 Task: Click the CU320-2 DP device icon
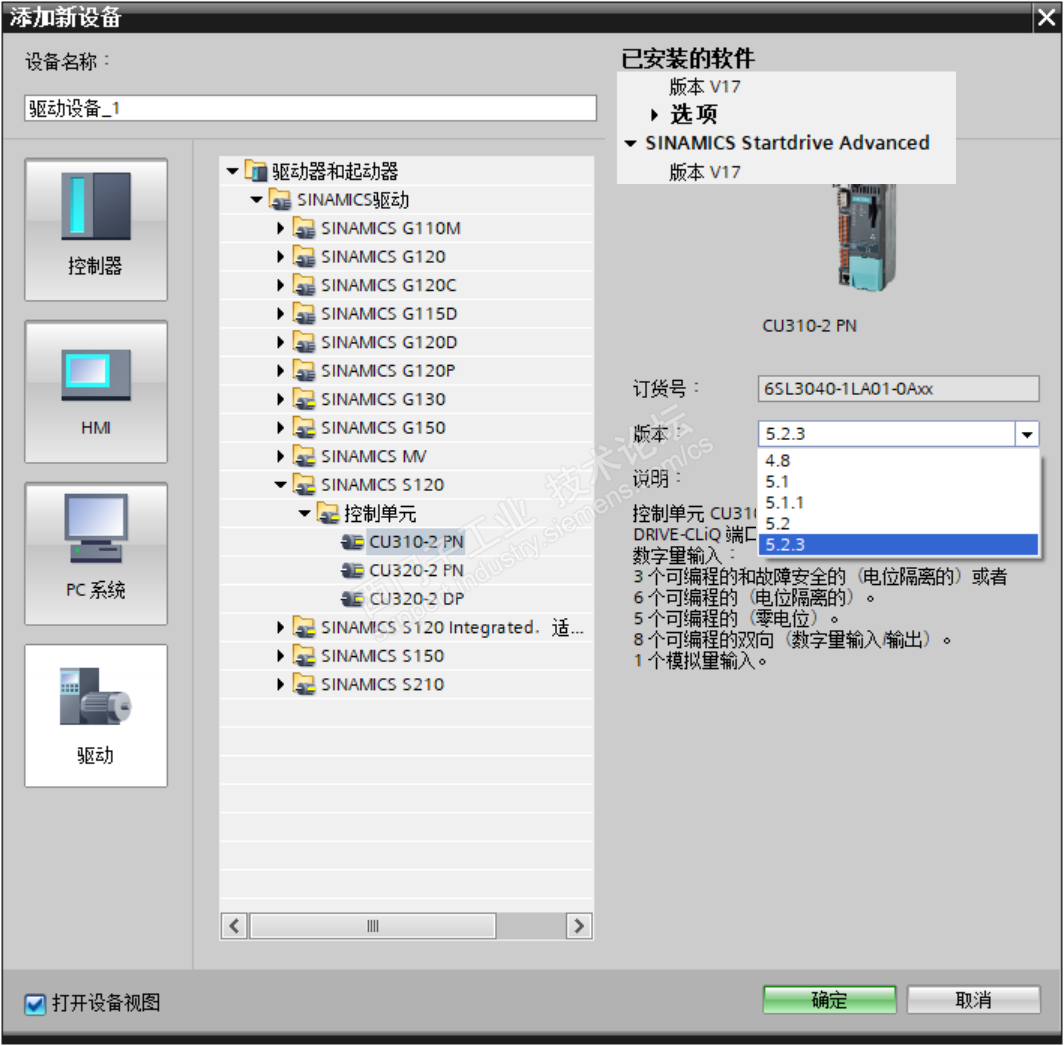352,599
